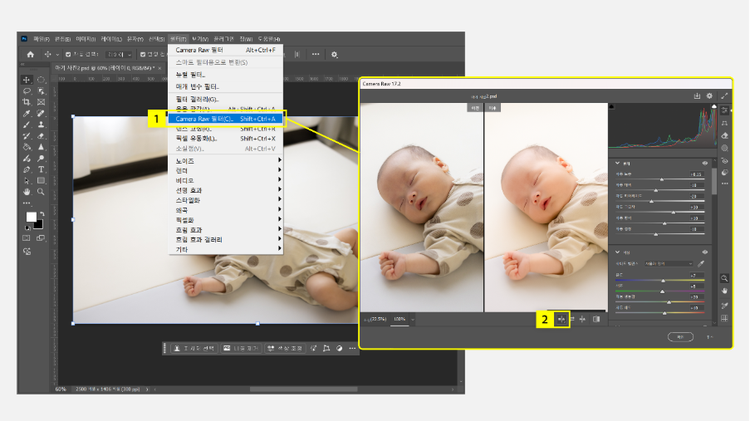This screenshot has height=421, width=750.
Task: Select the Camera Raw Edit sliders panel icon
Action: [x=725, y=111]
